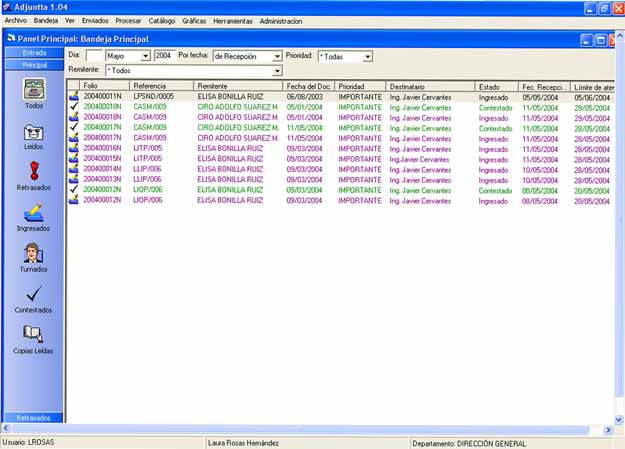
Task: Open the Ver menu
Action: coord(70,21)
